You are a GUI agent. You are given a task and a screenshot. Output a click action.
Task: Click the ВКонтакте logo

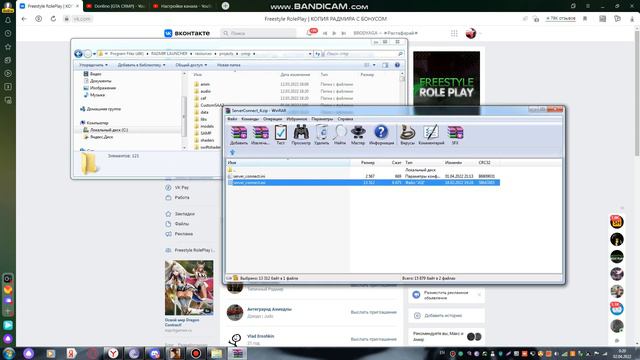(187, 33)
